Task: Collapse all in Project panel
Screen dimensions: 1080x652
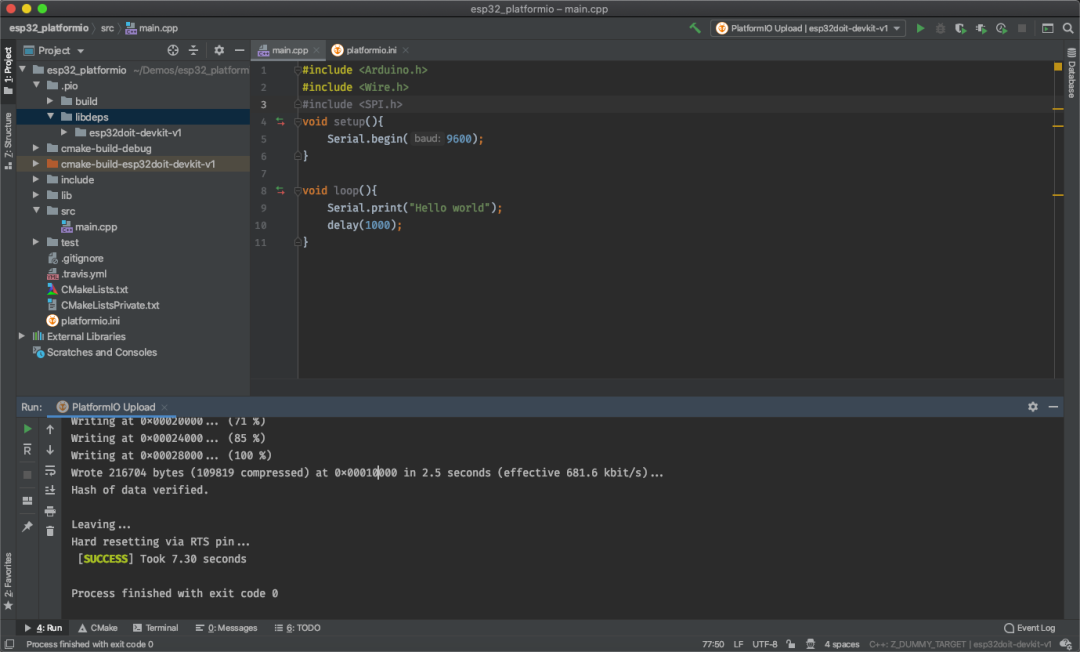Action: (194, 50)
